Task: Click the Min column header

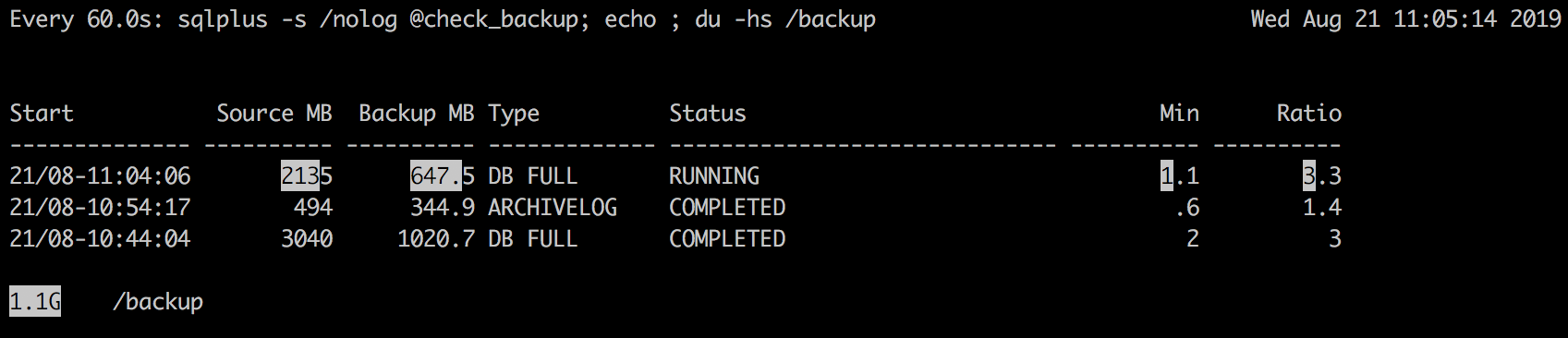Action: [x=1180, y=114]
